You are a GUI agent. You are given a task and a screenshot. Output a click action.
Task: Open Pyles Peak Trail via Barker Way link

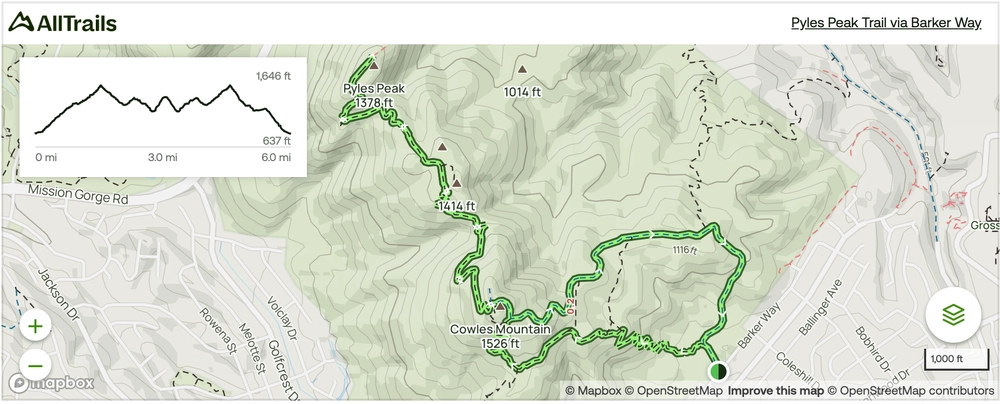pyautogui.click(x=886, y=23)
